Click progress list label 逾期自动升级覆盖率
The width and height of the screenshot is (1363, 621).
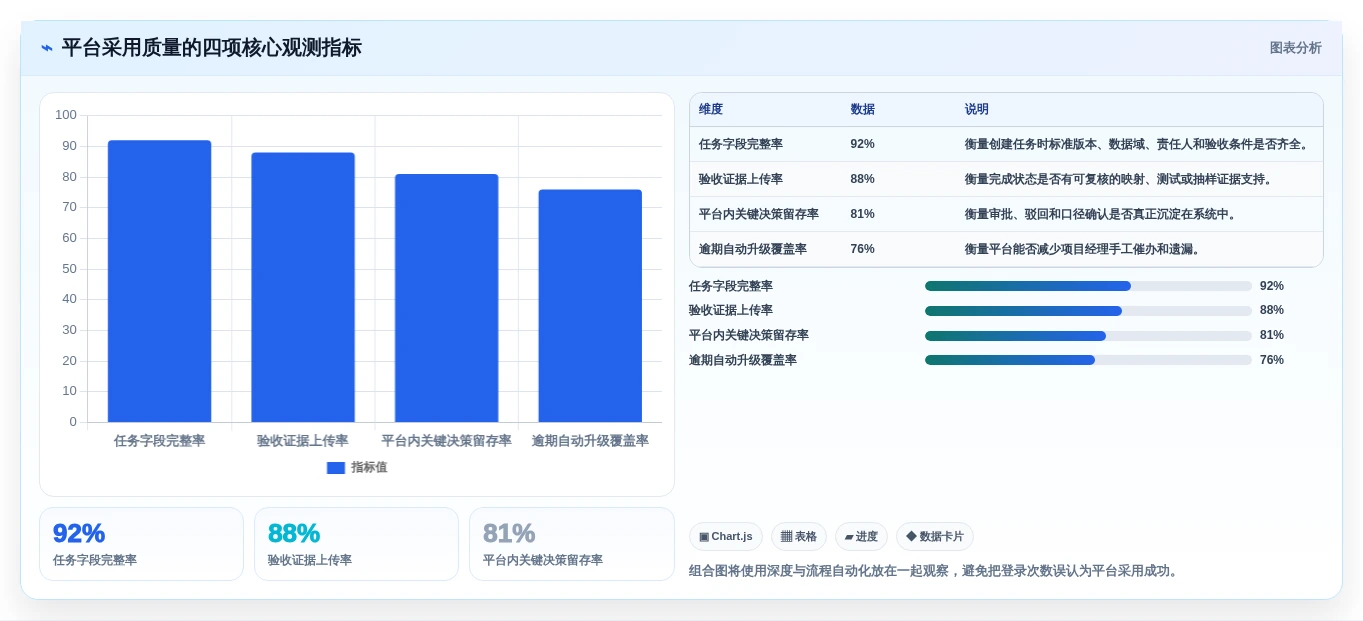[743, 360]
